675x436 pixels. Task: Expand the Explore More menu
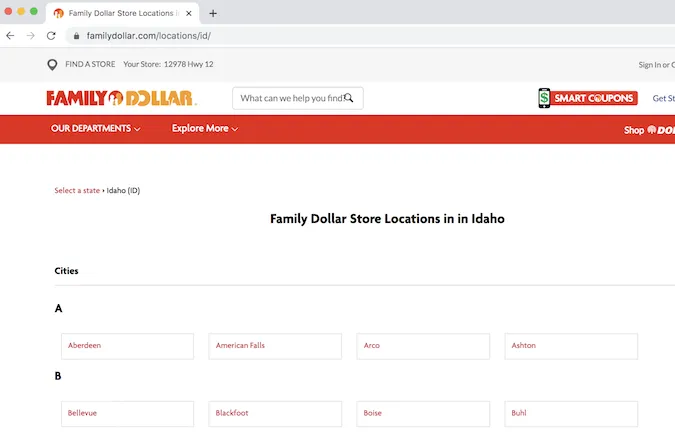pos(205,129)
